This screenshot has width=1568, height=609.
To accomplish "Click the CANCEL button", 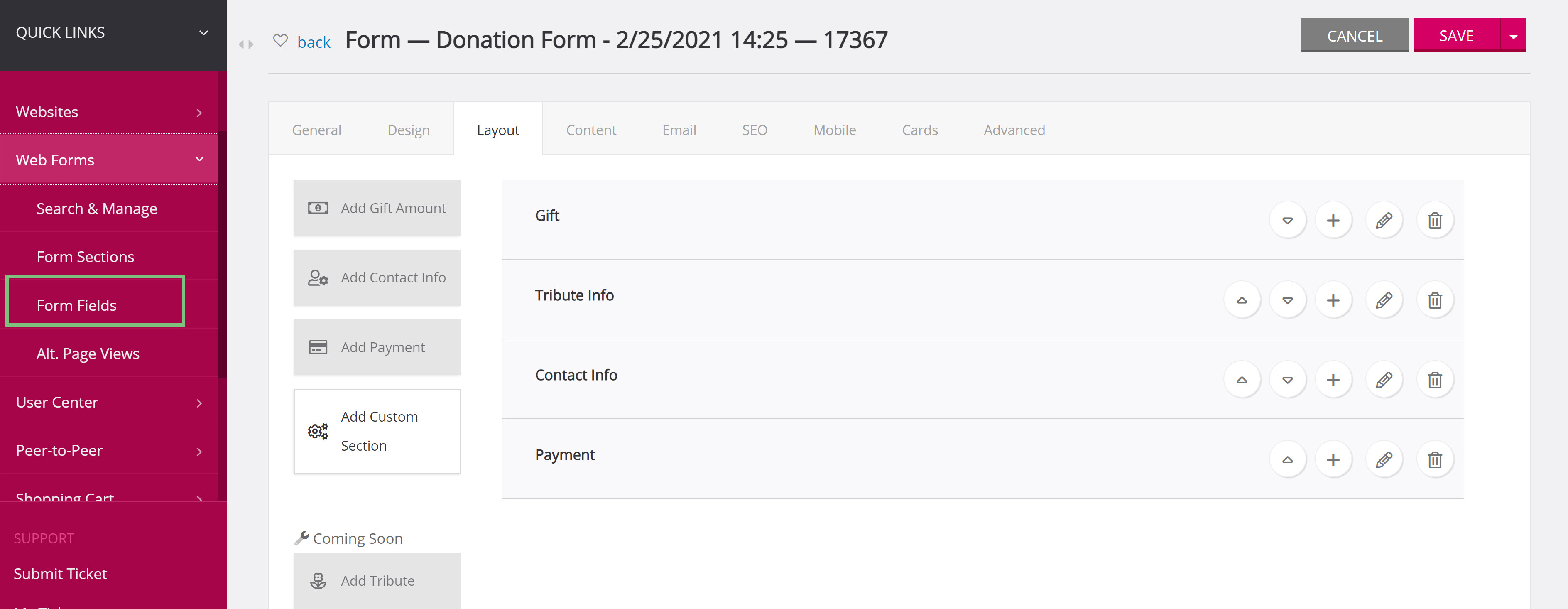I will coord(1354,35).
